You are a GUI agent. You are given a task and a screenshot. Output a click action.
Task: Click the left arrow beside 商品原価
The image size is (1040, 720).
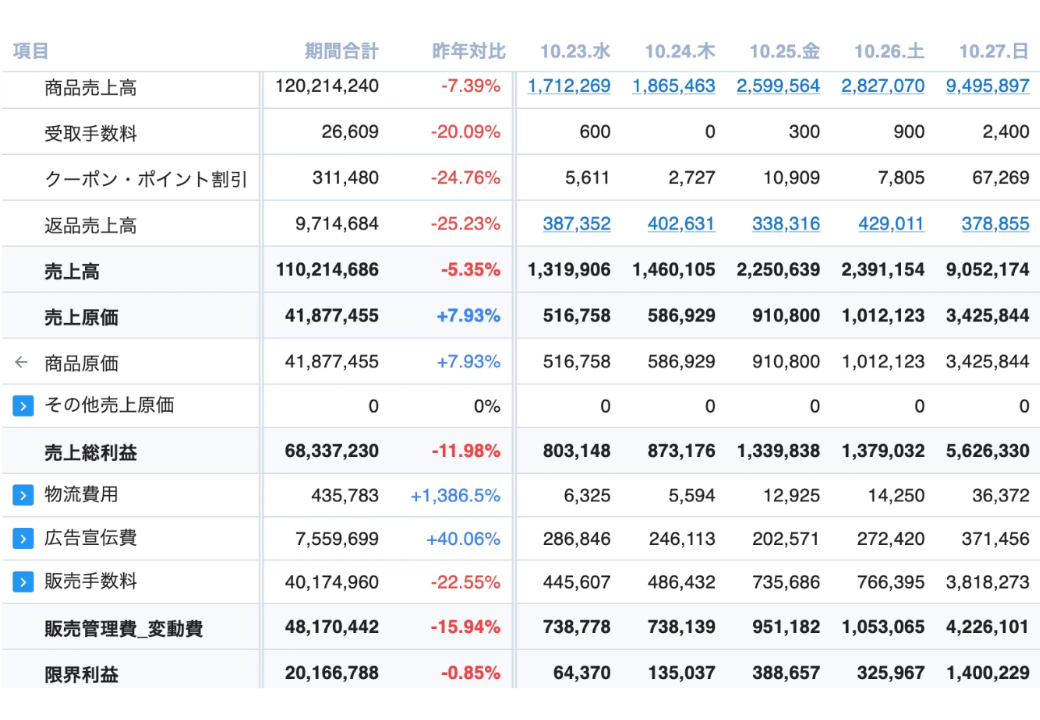[x=22, y=363]
